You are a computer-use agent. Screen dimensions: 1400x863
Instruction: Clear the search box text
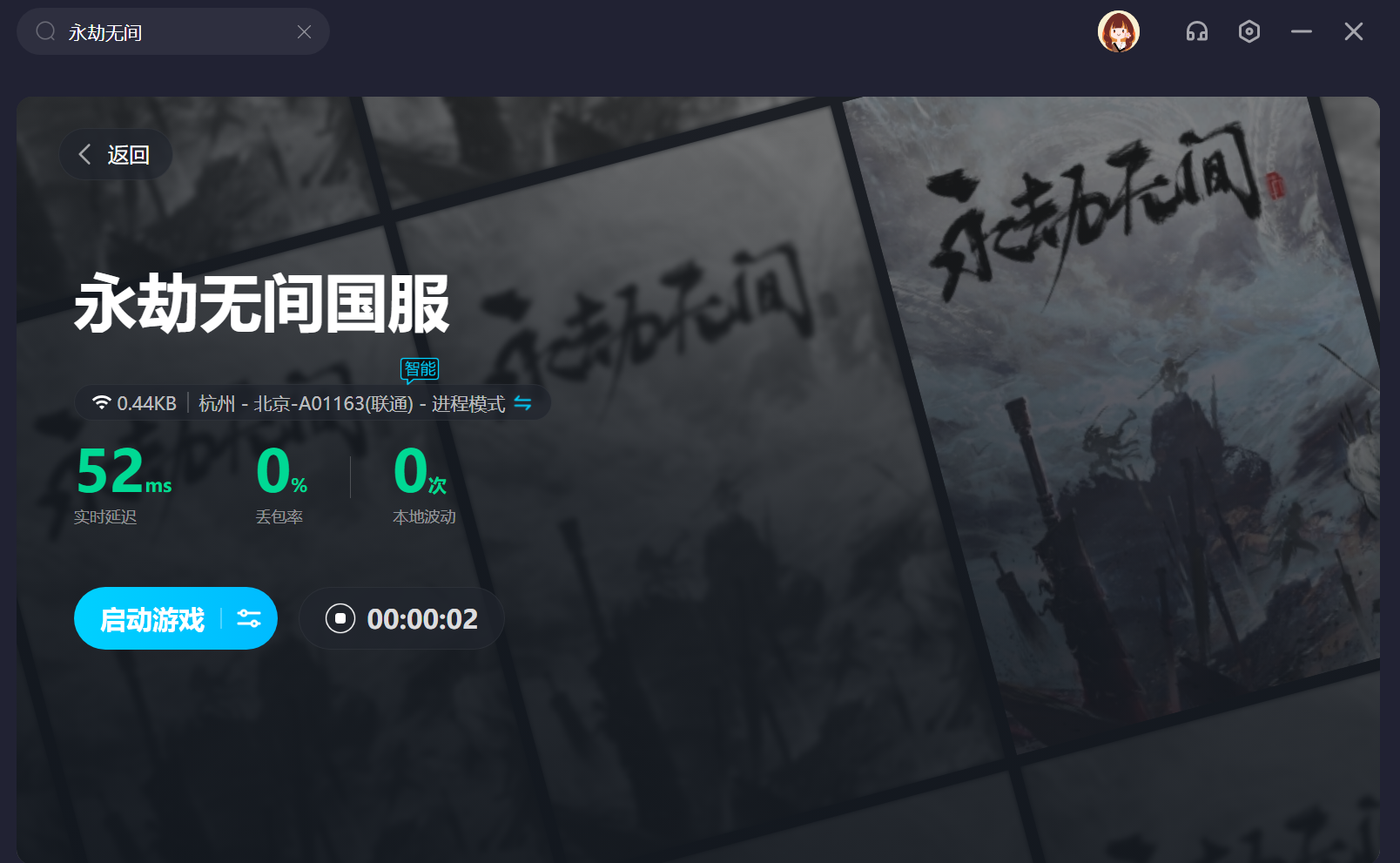tap(304, 32)
